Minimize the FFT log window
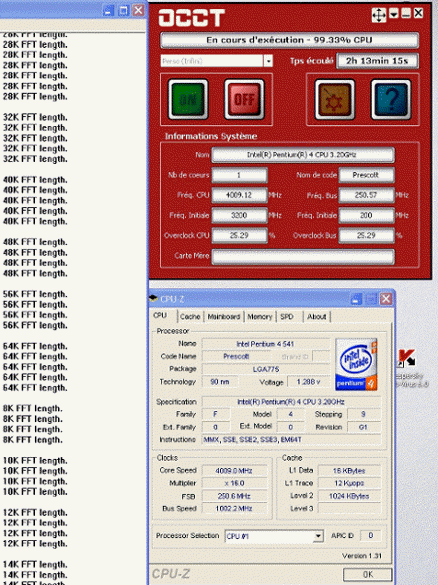438x585 pixels. click(108, 10)
